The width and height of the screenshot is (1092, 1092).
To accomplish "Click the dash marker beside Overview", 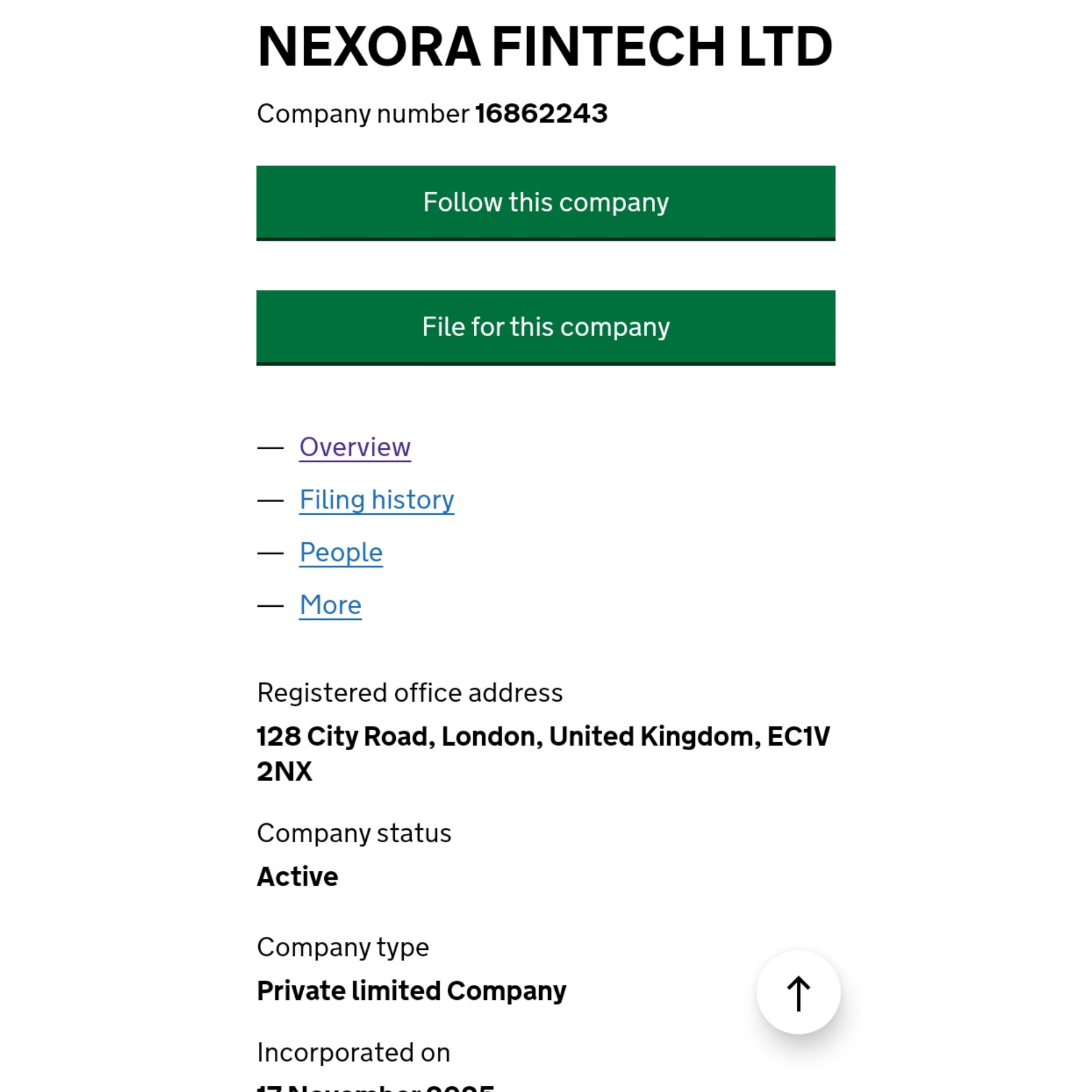I will pyautogui.click(x=270, y=448).
